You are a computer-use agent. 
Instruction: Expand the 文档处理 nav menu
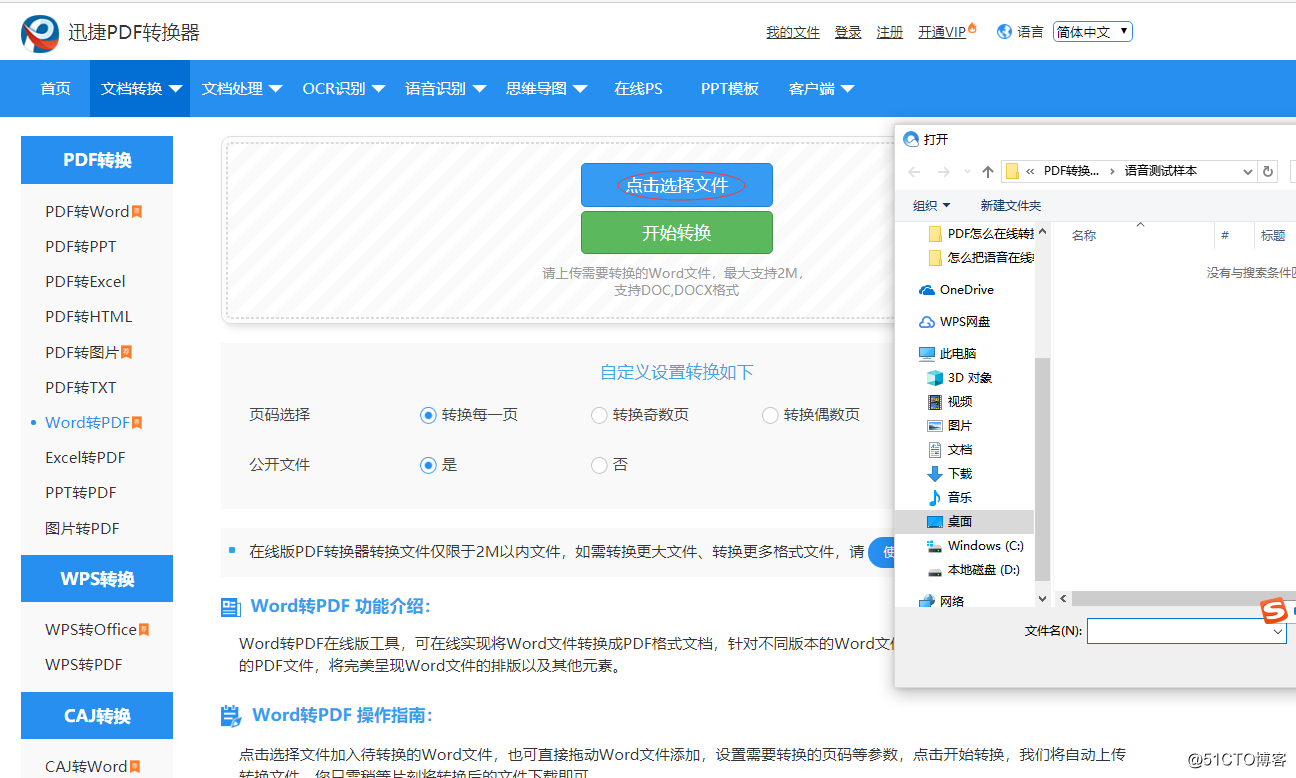pyautogui.click(x=242, y=88)
